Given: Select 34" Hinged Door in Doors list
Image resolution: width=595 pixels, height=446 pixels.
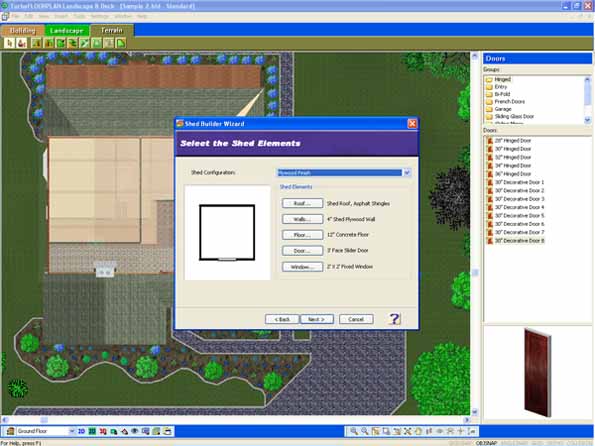Looking at the screenshot, I should [513, 165].
